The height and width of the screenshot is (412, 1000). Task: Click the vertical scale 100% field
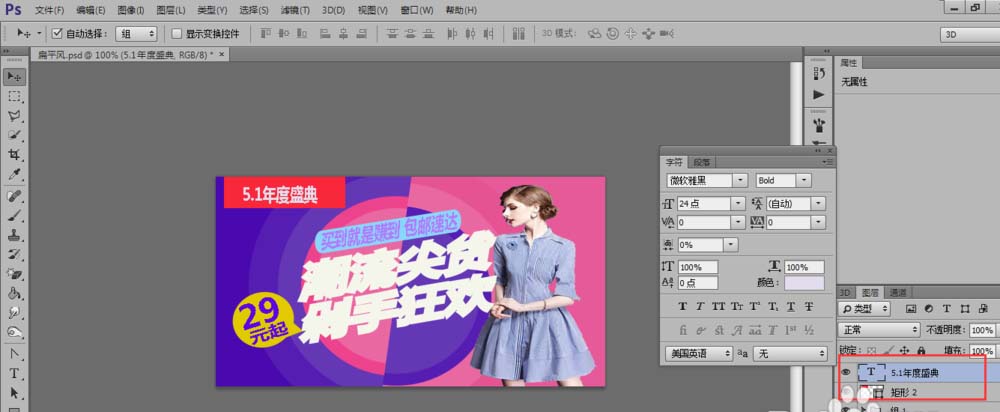(698, 267)
